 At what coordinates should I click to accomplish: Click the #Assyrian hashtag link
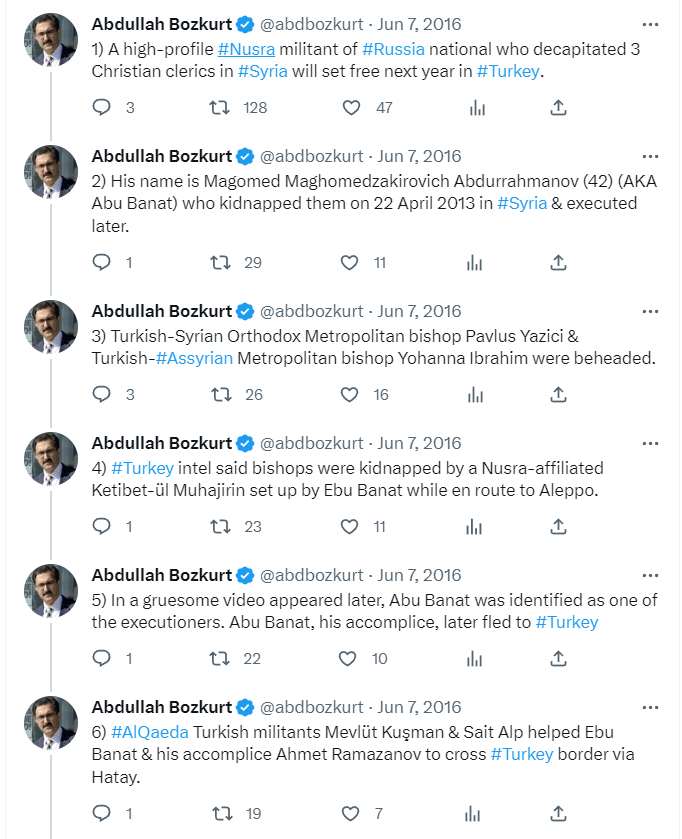[194, 358]
